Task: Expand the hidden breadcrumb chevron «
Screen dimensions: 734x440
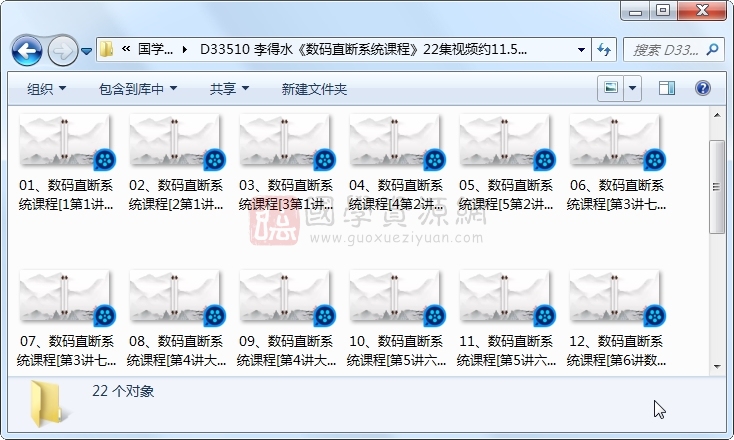Action: coord(125,49)
